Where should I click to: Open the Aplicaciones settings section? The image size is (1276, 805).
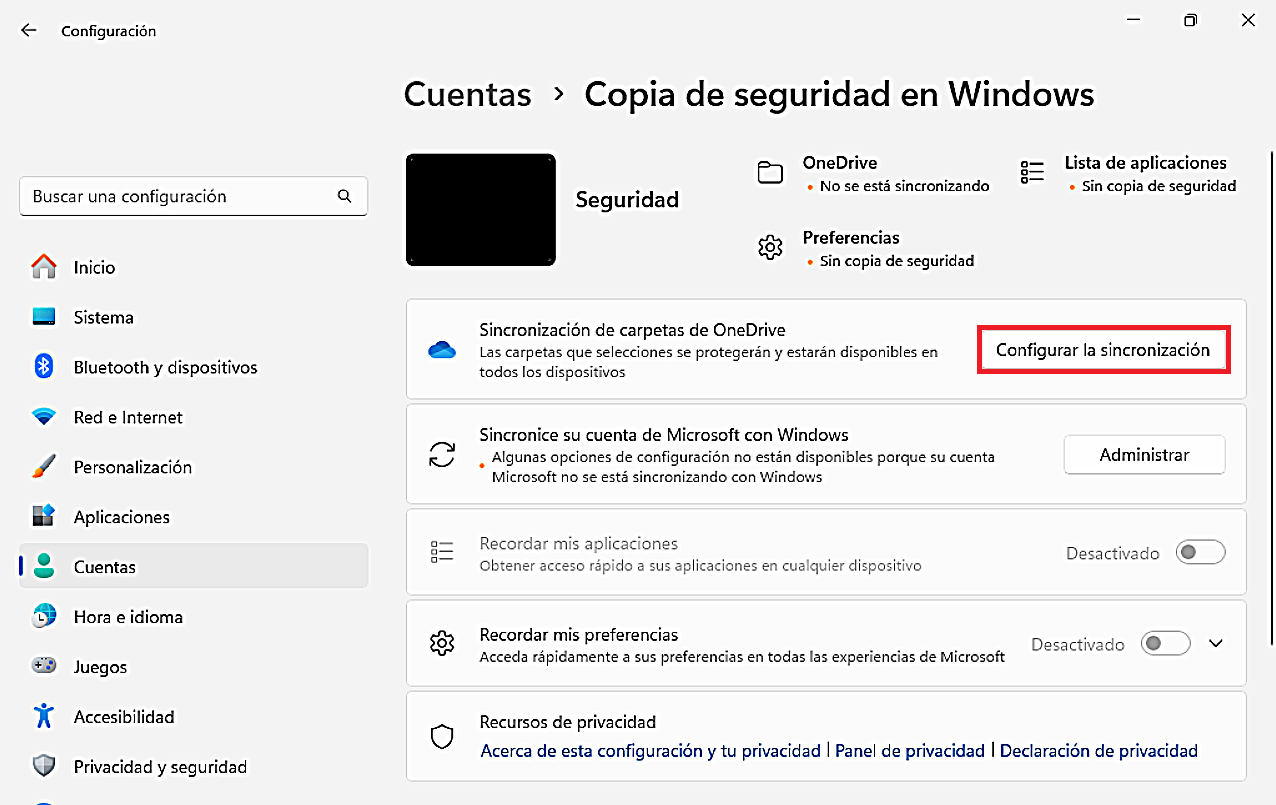[121, 517]
